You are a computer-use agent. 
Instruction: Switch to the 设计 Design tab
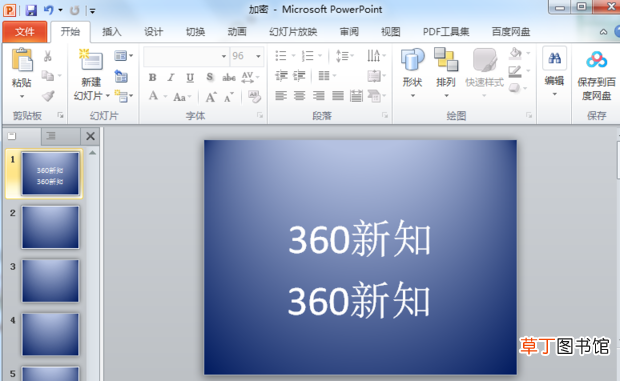153,32
